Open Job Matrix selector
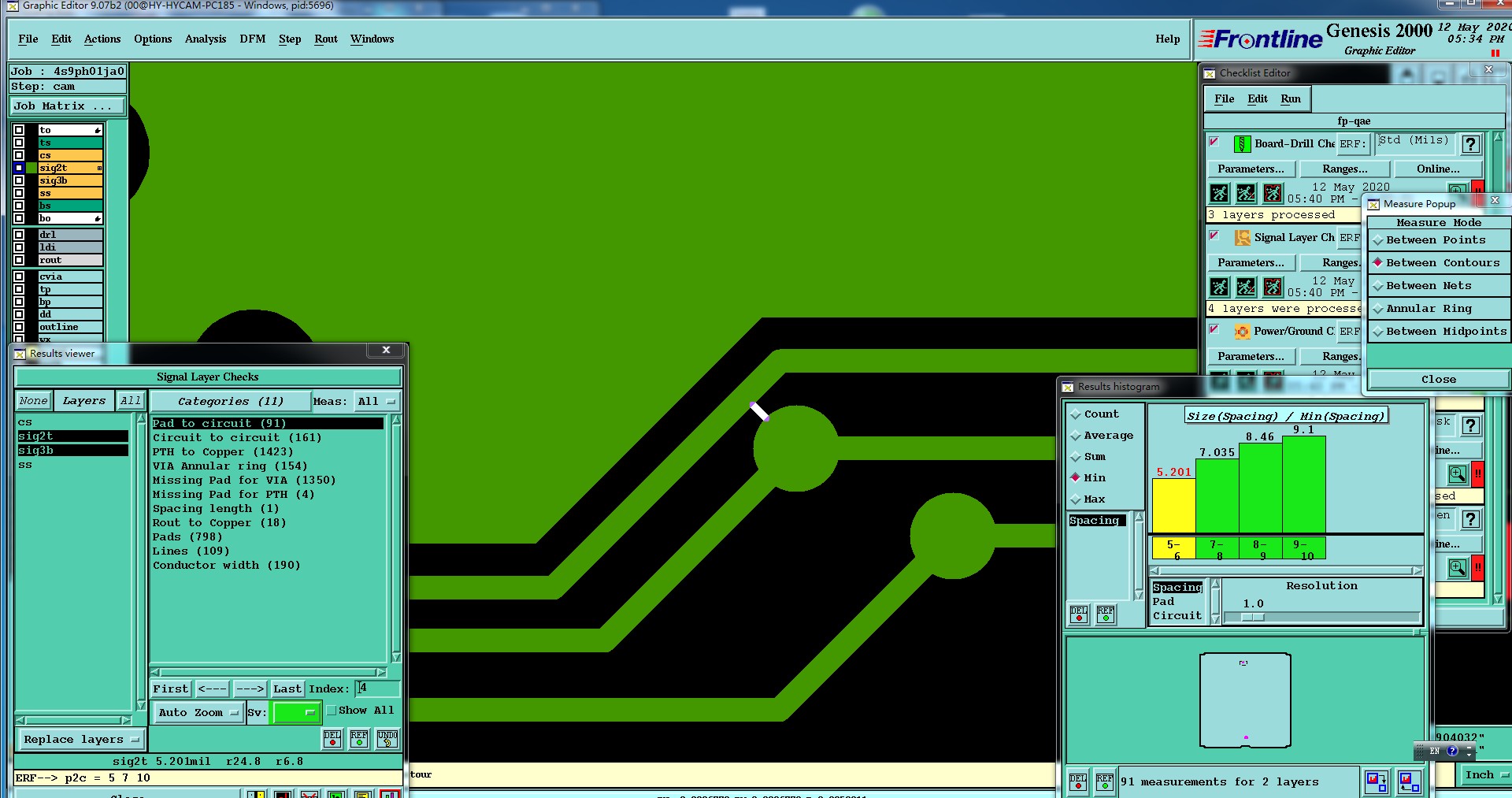Image resolution: width=1512 pixels, height=798 pixels. point(68,106)
